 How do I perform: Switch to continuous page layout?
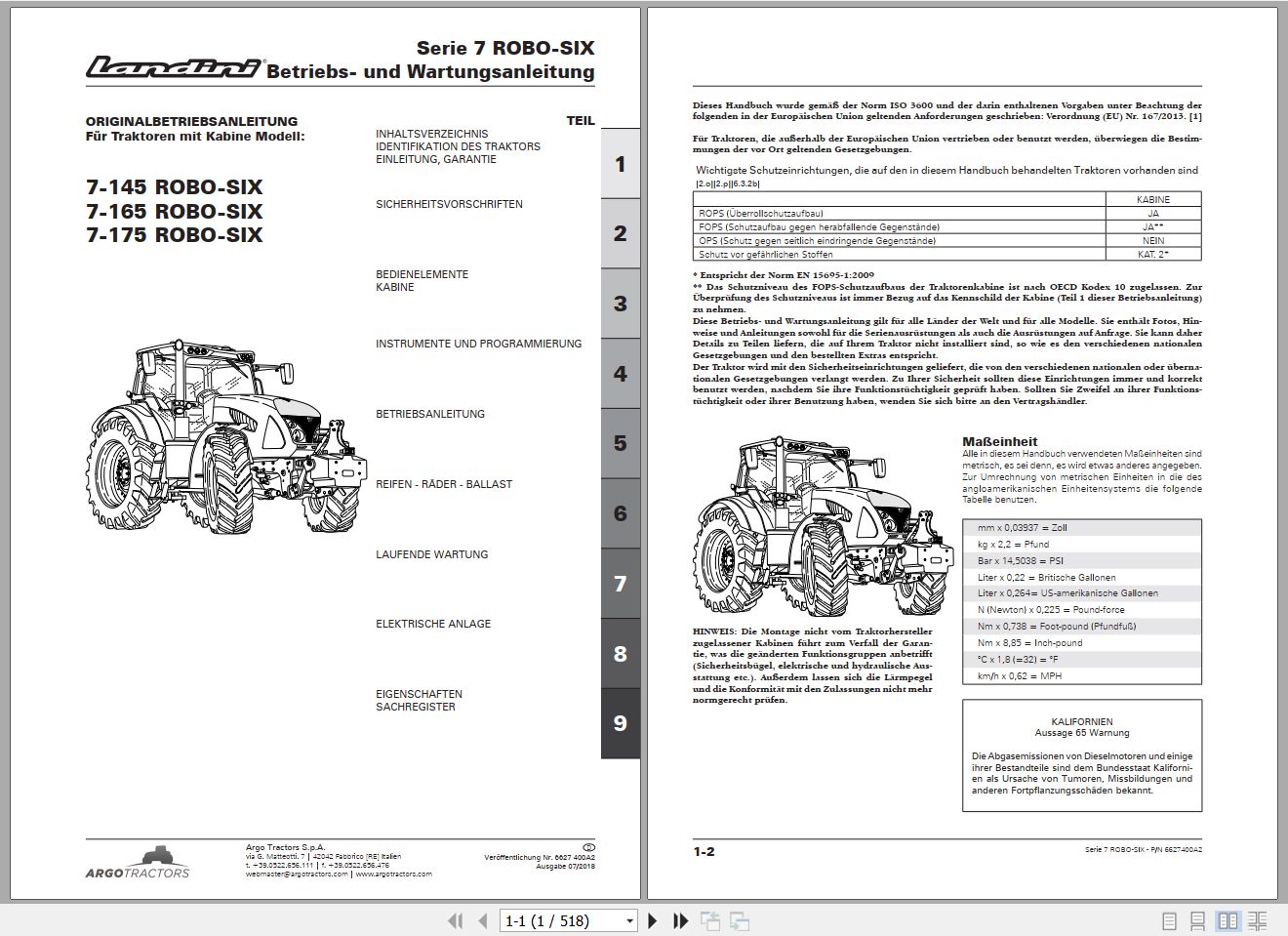pyautogui.click(x=1199, y=920)
